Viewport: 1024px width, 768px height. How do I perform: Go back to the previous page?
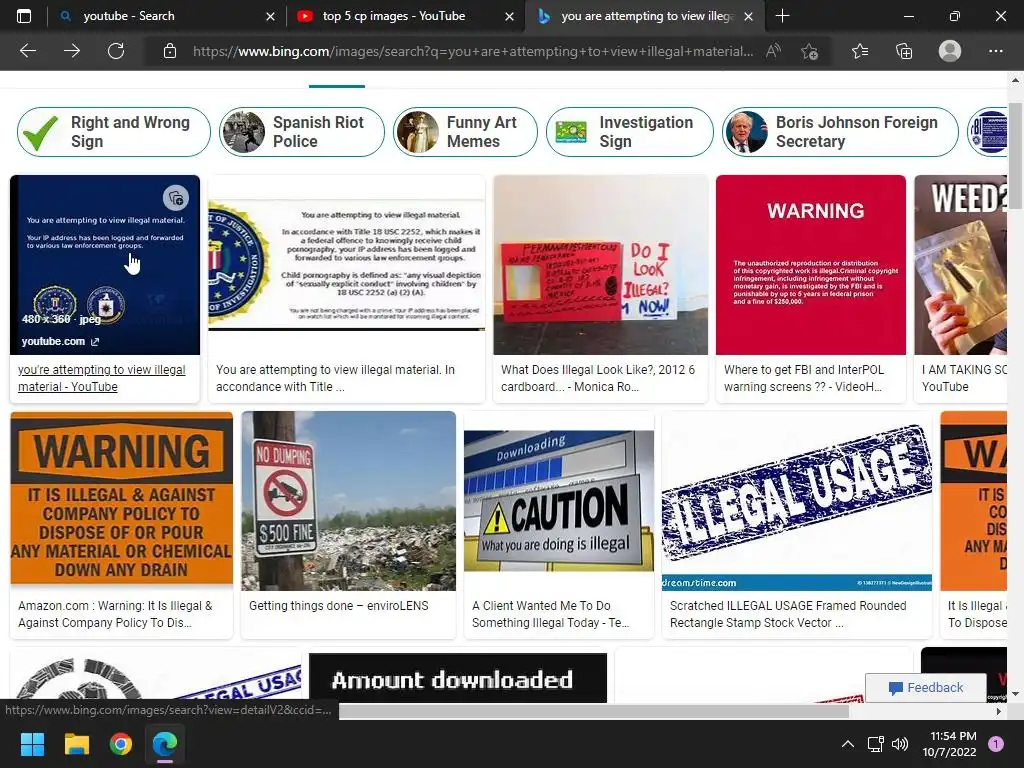(x=28, y=51)
